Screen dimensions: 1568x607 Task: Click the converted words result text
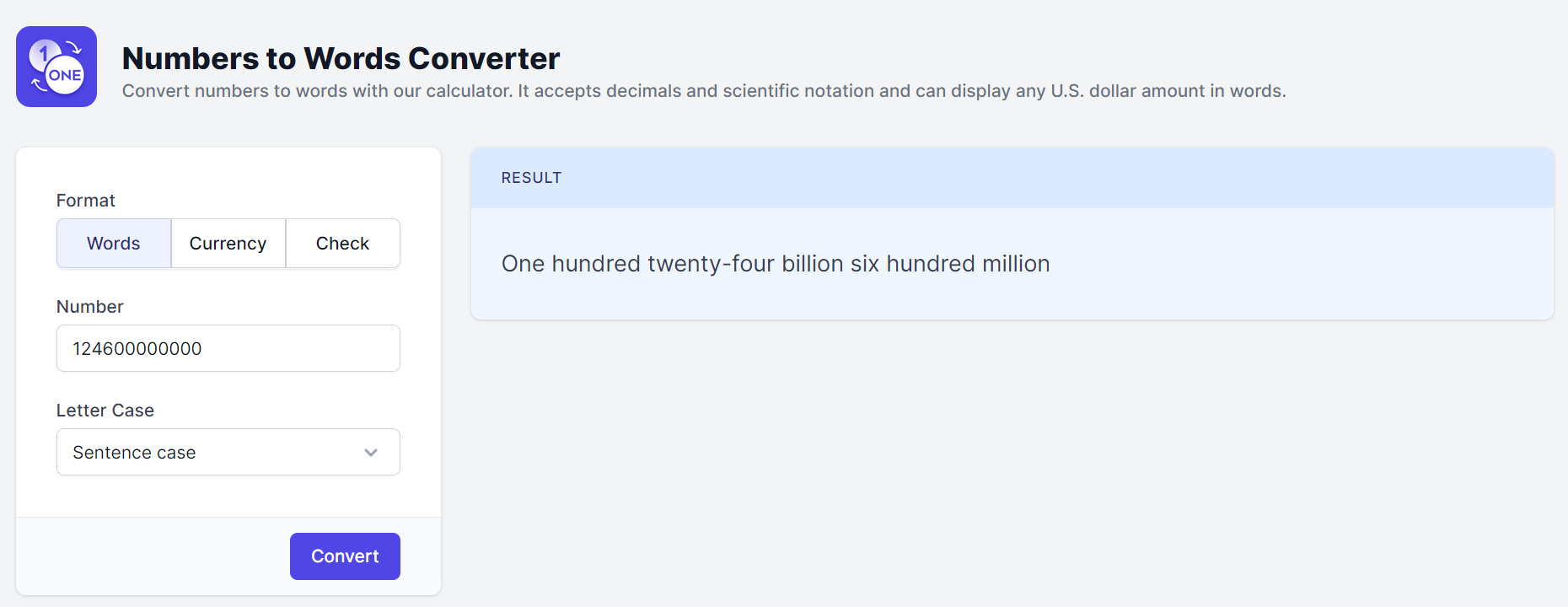pyautogui.click(x=775, y=264)
